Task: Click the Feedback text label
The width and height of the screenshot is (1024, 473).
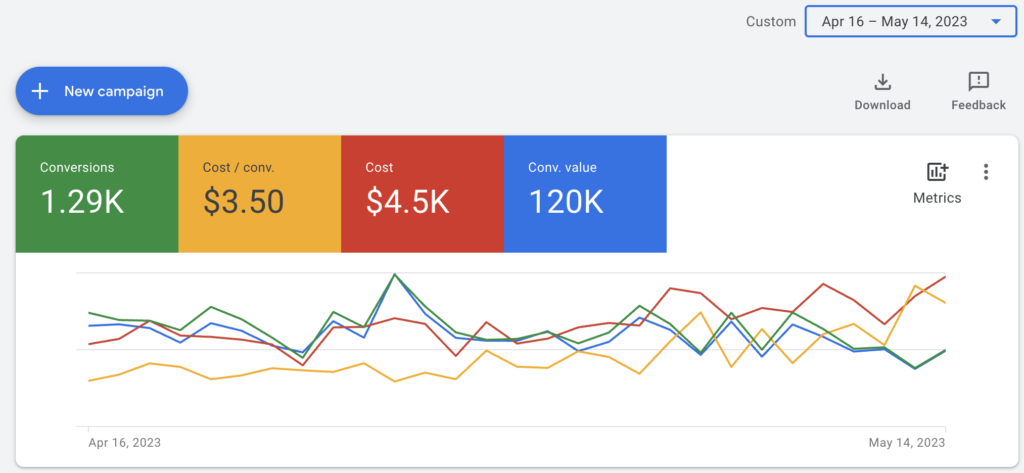Action: click(978, 105)
